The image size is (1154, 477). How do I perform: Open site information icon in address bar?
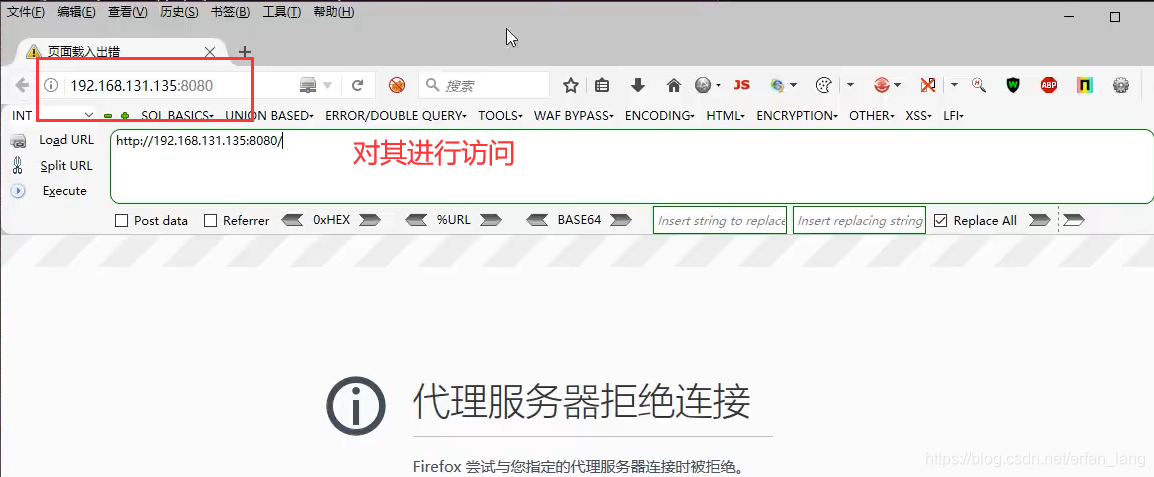click(x=51, y=85)
